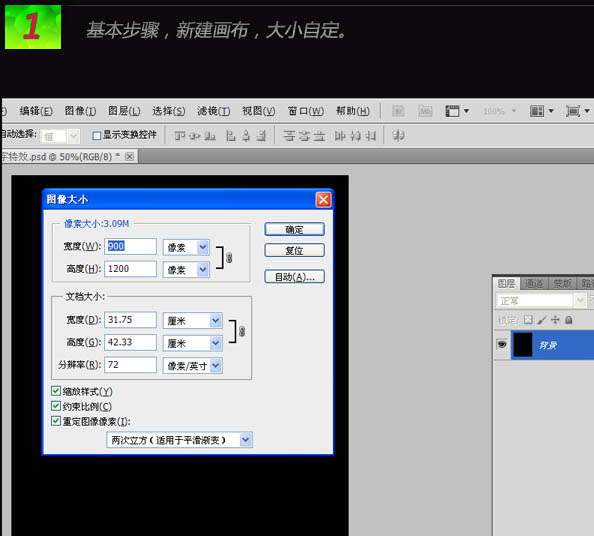
Task: Switch to the 图层 panel tab
Action: [x=506, y=283]
